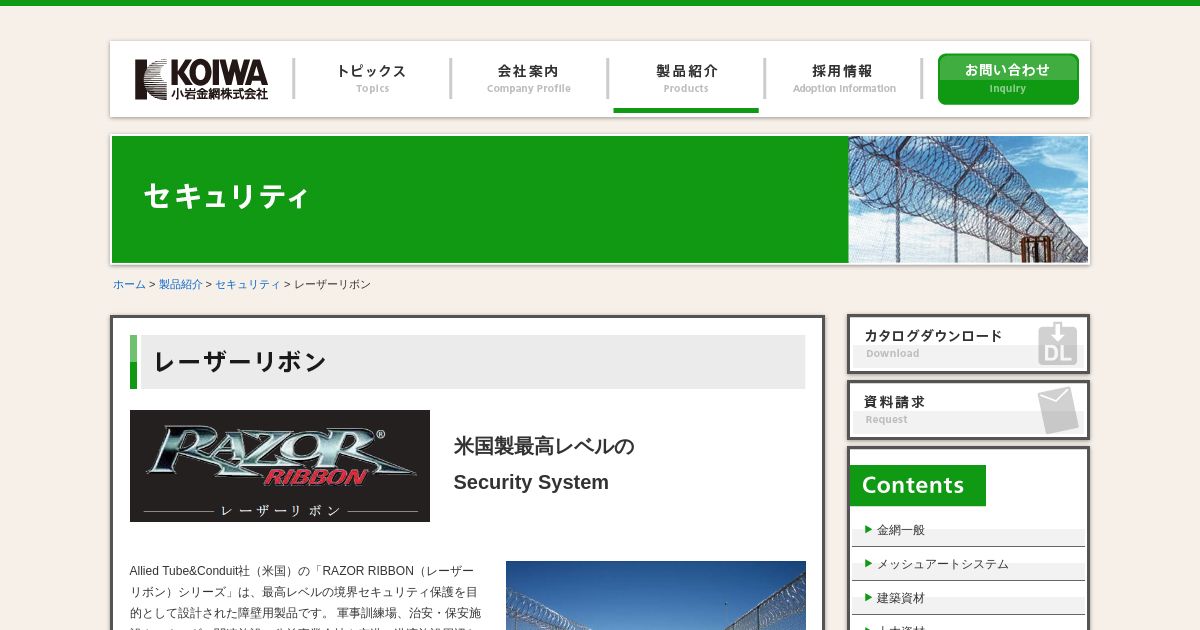Click the レーザーリボン breadcrumb text
Viewport: 1200px width, 630px height.
[x=332, y=285]
